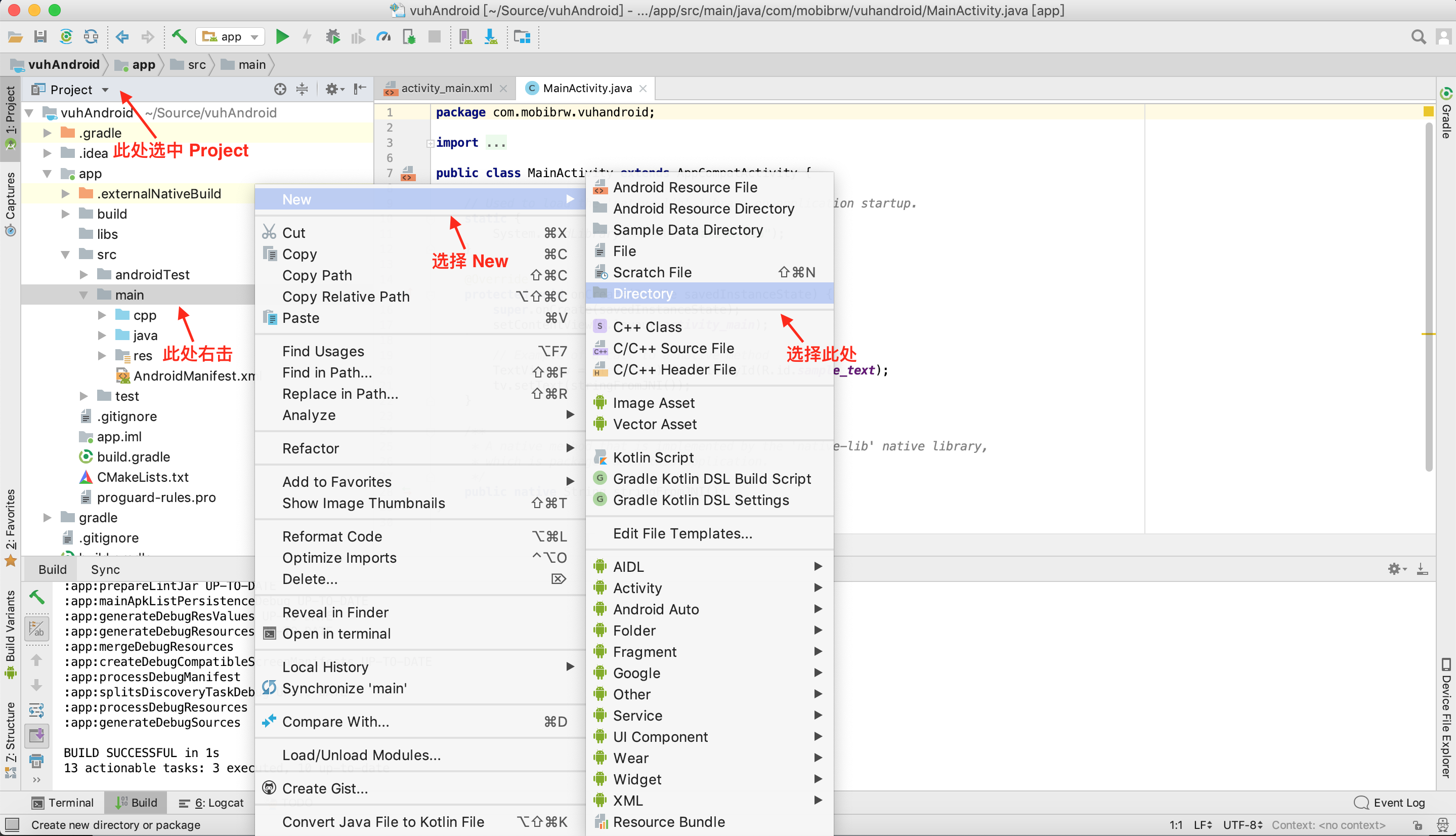Image resolution: width=1456 pixels, height=836 pixels.
Task: Expand the .gradle folder node
Action: click(x=48, y=133)
